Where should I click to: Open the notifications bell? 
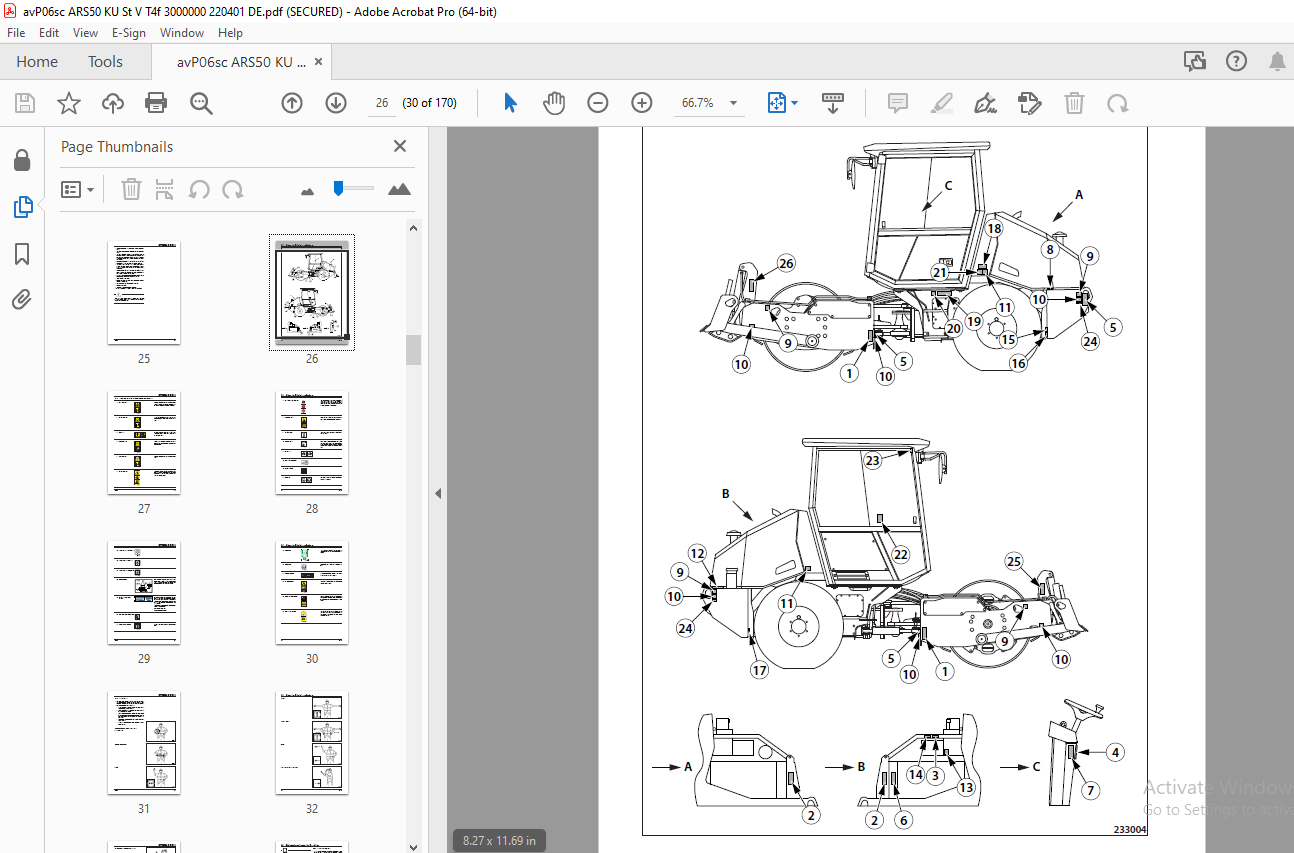(x=1277, y=62)
